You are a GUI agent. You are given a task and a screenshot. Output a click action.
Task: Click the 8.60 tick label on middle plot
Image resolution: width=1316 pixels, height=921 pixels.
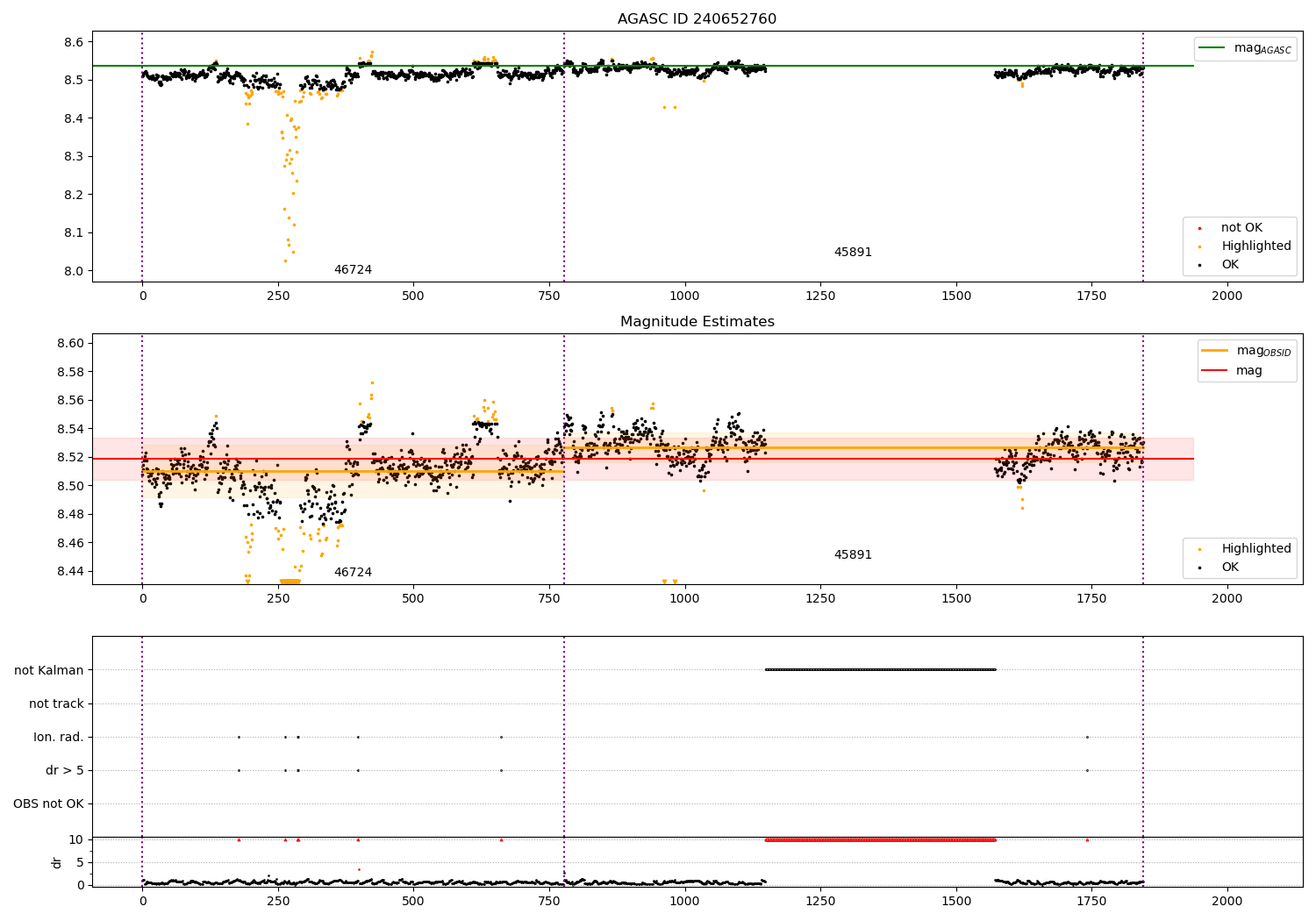pyautogui.click(x=70, y=343)
